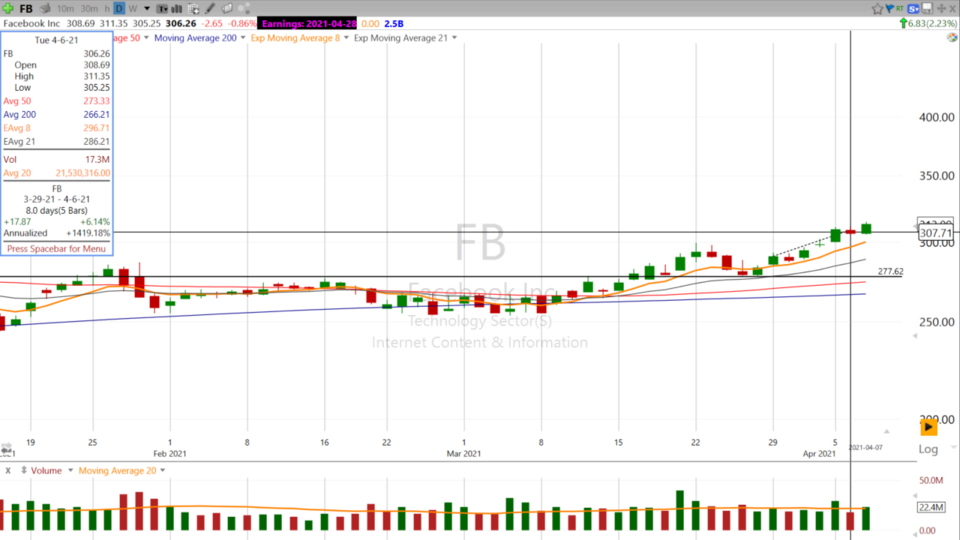The width and height of the screenshot is (960, 540).
Task: Click the 22.4M volume value marker
Action: click(931, 507)
